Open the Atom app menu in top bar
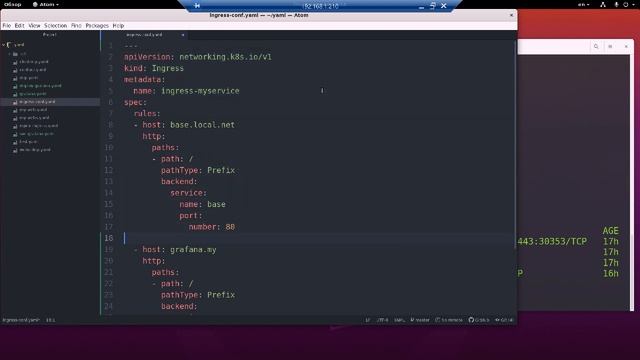Viewport: 640px width, 360px height. coord(46,4)
